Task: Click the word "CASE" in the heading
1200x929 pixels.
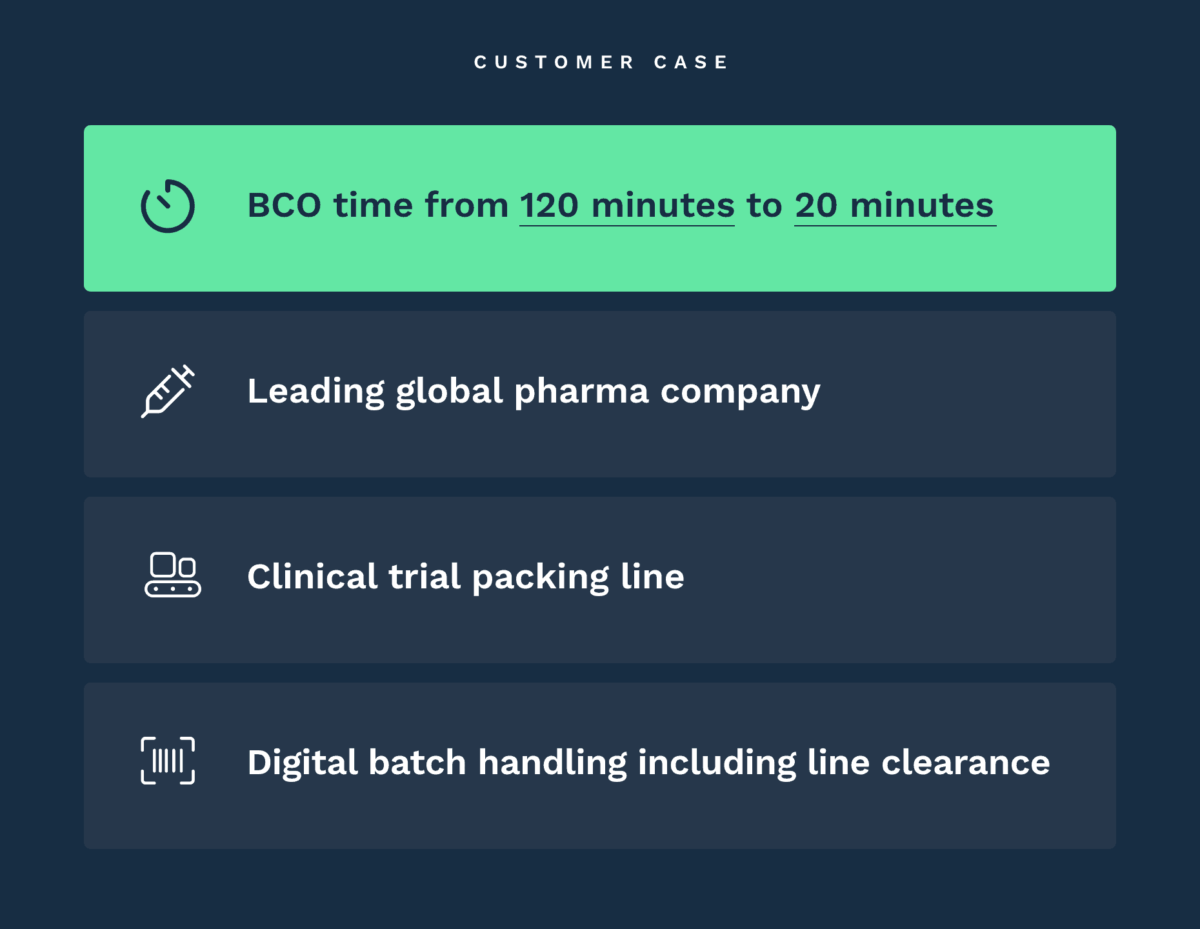Action: [x=692, y=63]
